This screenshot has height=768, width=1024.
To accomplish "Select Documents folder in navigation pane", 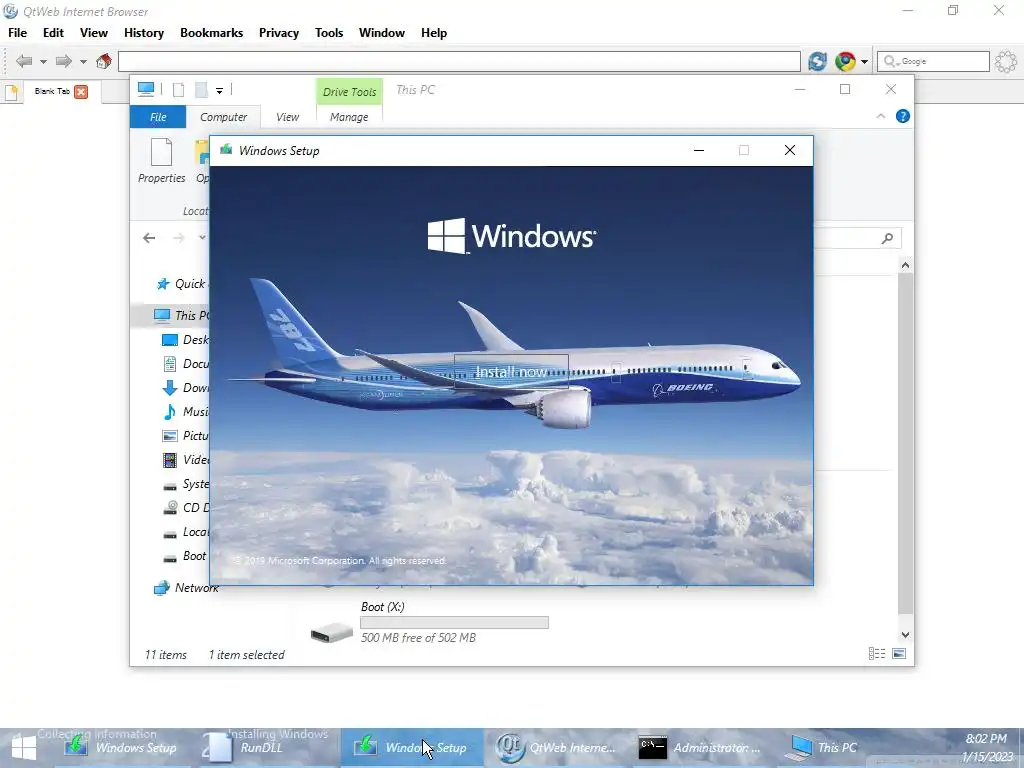I will [185, 364].
